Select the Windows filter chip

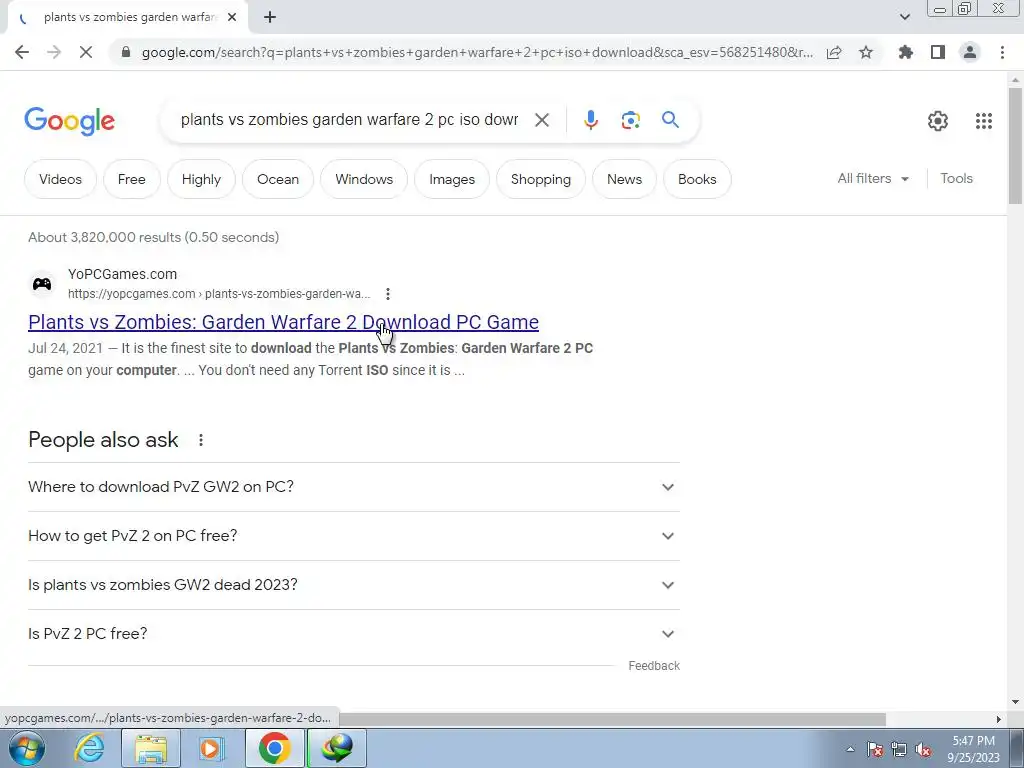point(364,179)
